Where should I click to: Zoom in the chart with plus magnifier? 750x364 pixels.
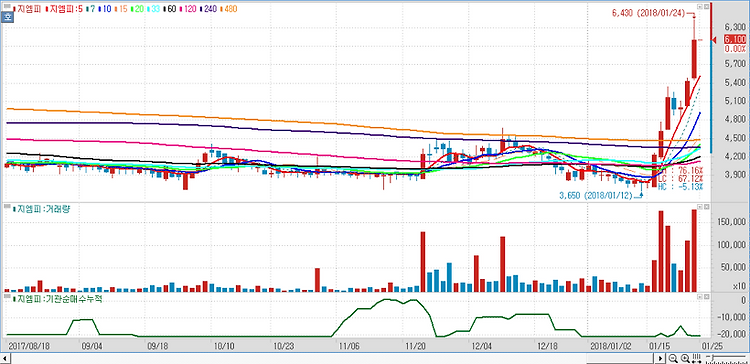point(685,358)
